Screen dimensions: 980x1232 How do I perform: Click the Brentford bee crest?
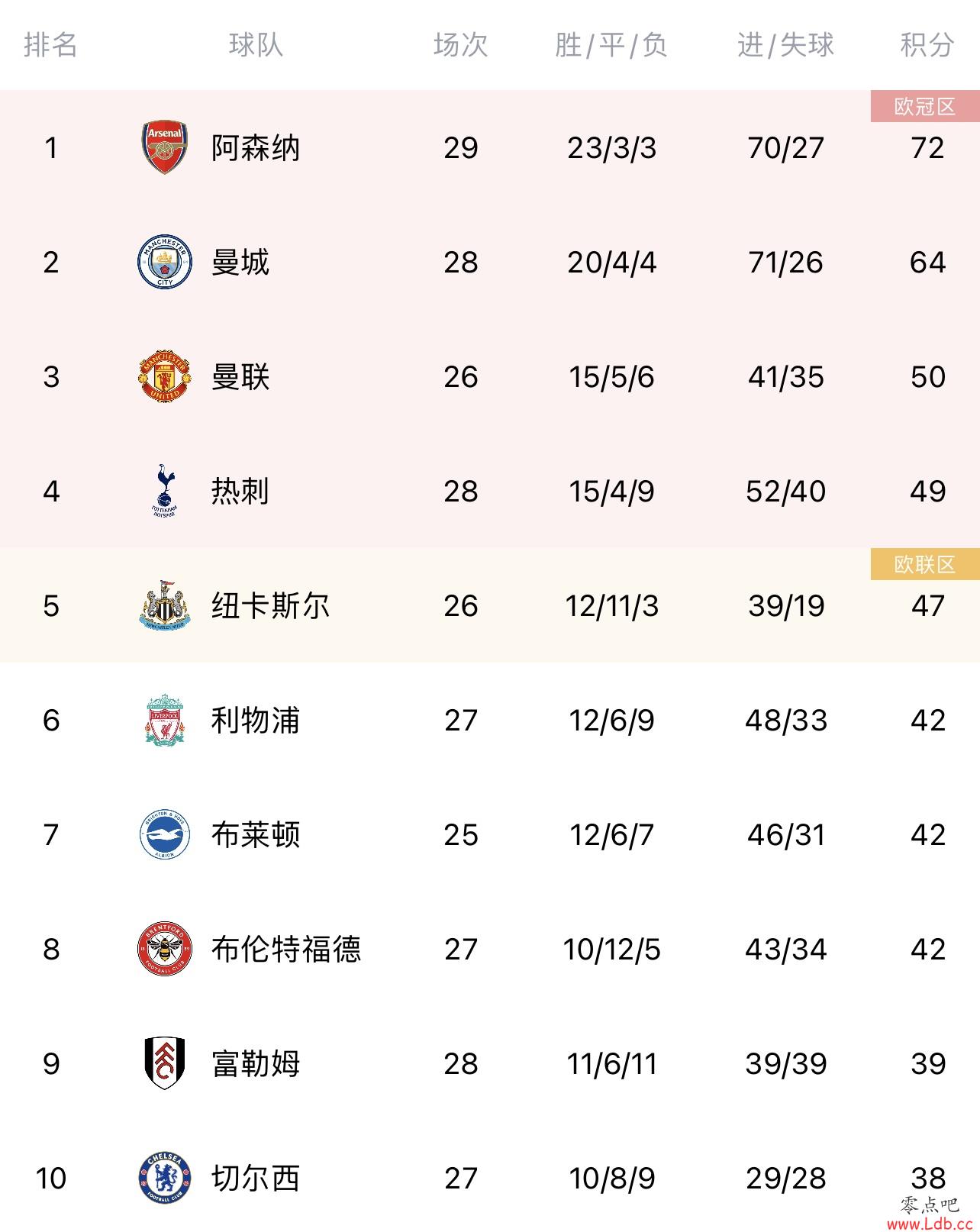[165, 949]
